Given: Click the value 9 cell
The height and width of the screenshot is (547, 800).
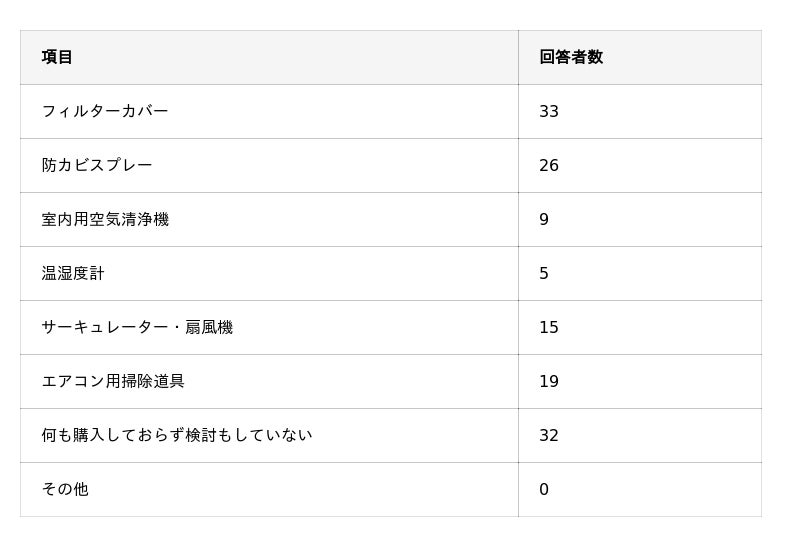Looking at the screenshot, I should [x=544, y=219].
